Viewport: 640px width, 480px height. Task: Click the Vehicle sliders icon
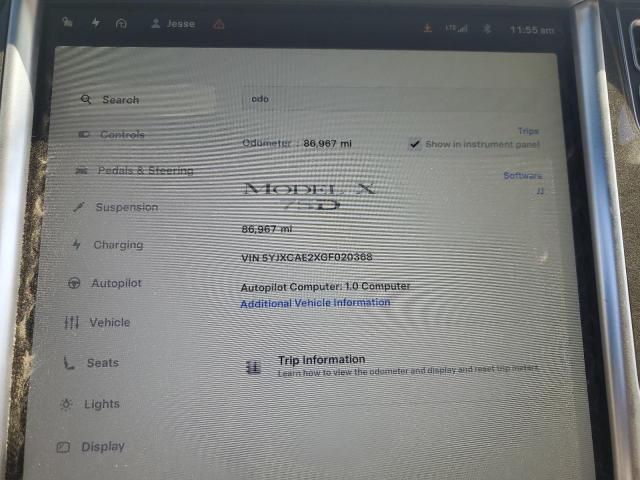(x=71, y=322)
